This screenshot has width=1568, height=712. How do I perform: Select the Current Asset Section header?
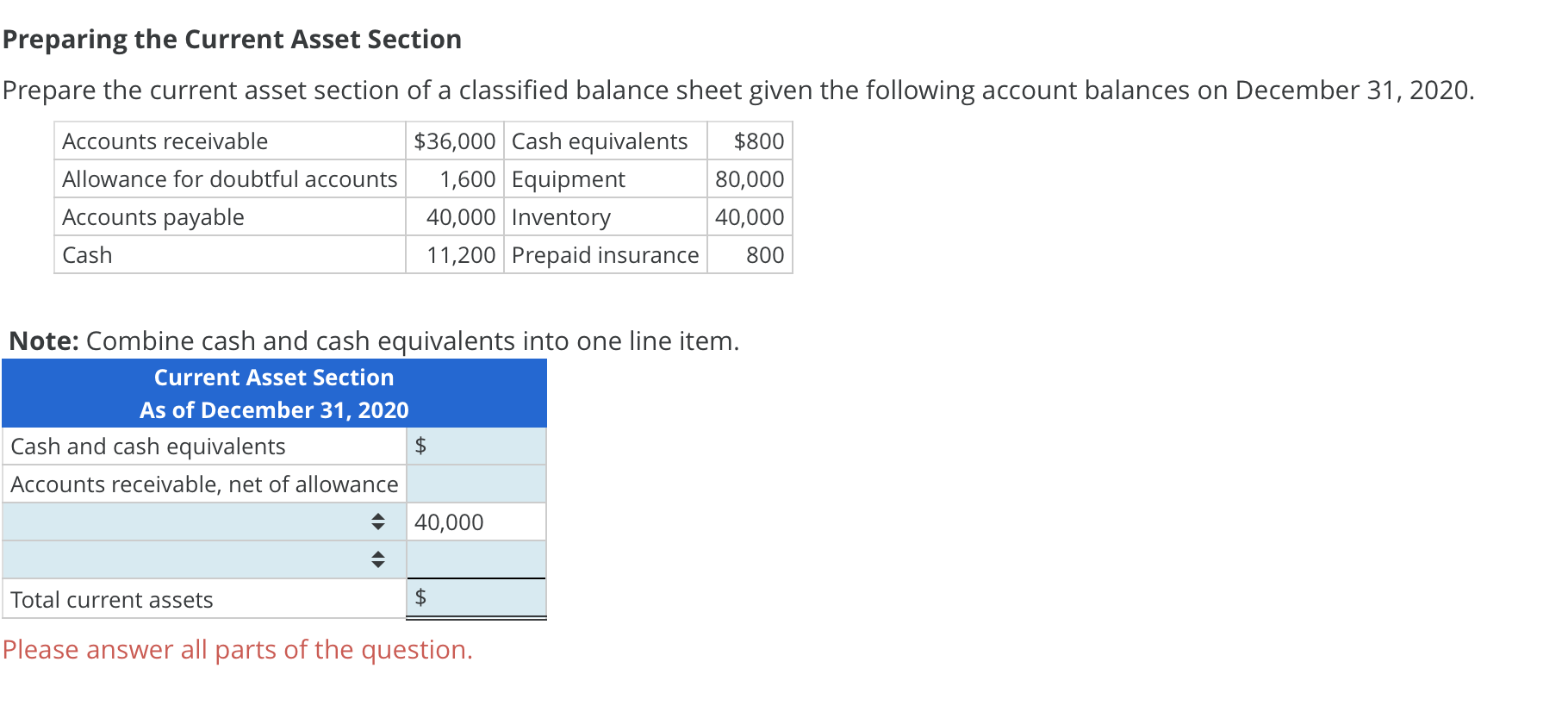(274, 377)
